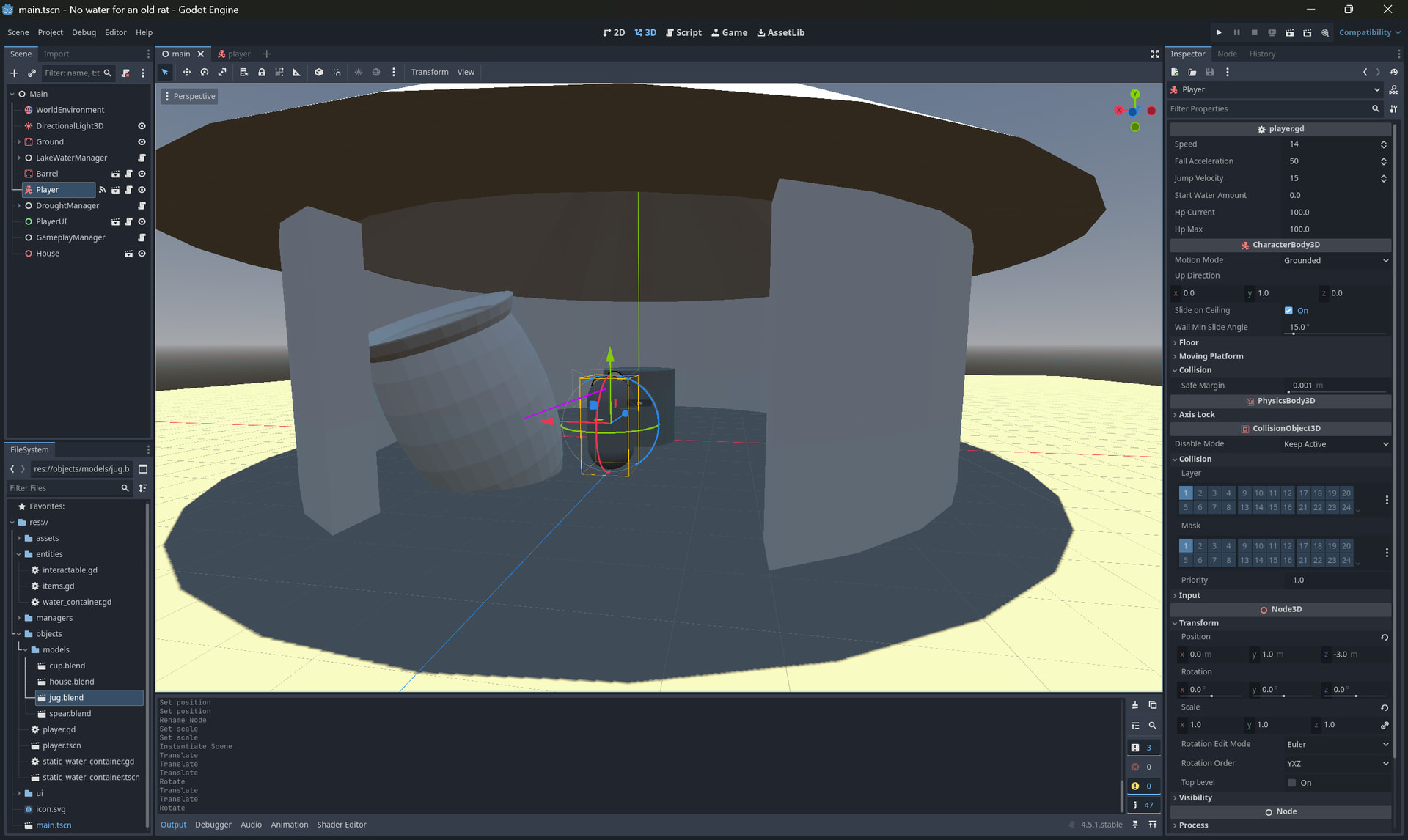The image size is (1408, 840).
Task: Enable collision layer 2
Action: coord(1200,493)
